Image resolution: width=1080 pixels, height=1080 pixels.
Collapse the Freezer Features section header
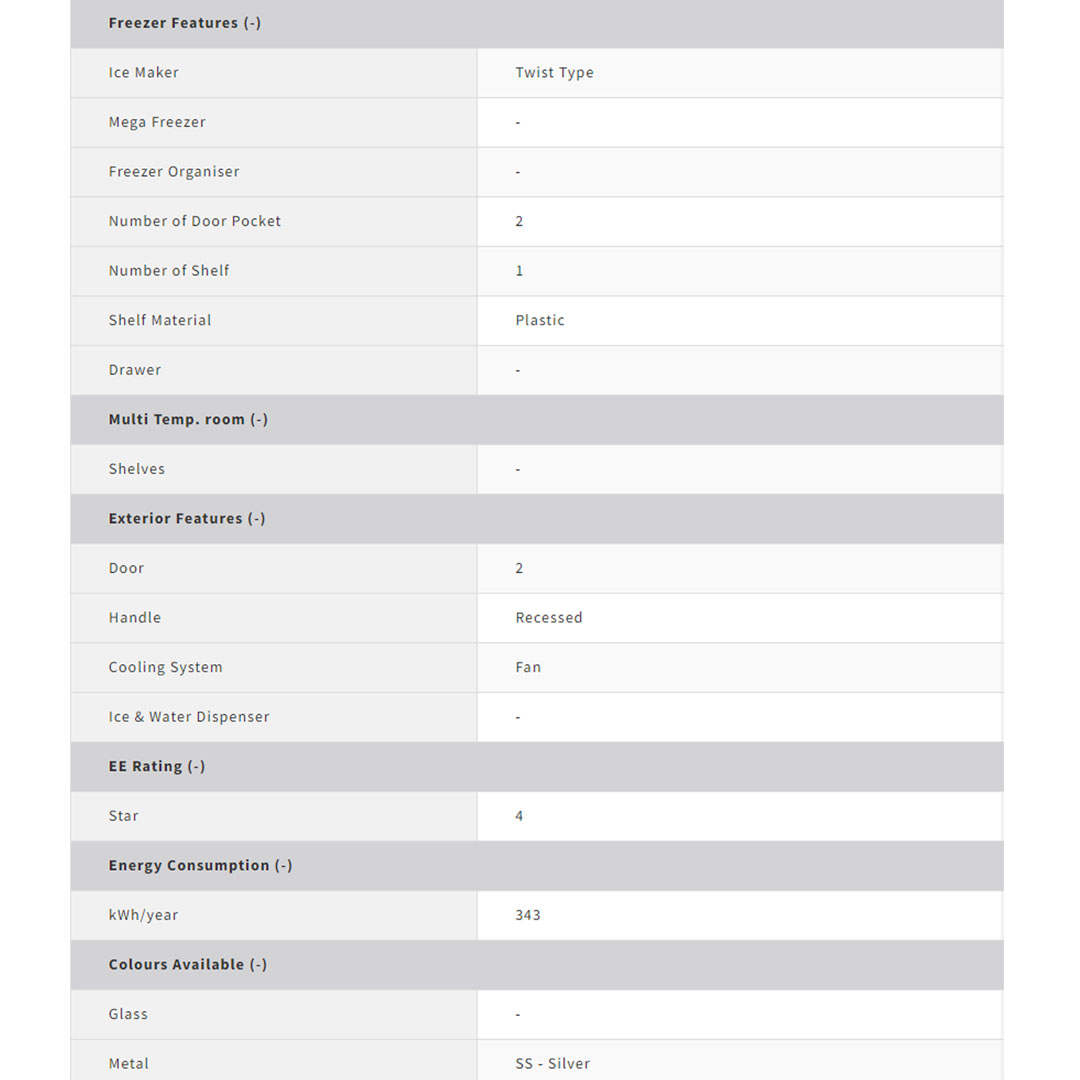click(185, 23)
